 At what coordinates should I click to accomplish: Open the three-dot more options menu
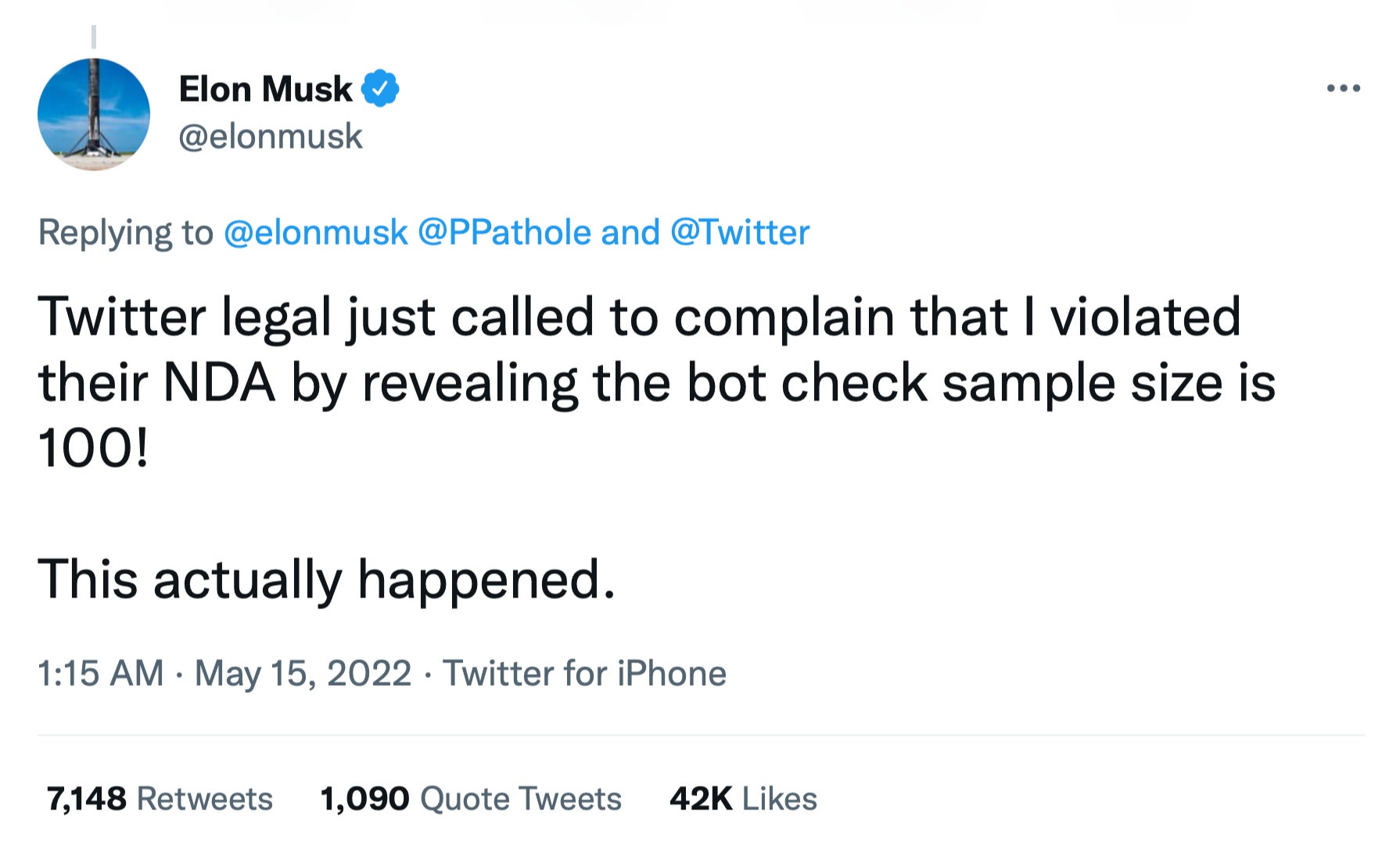1343,88
